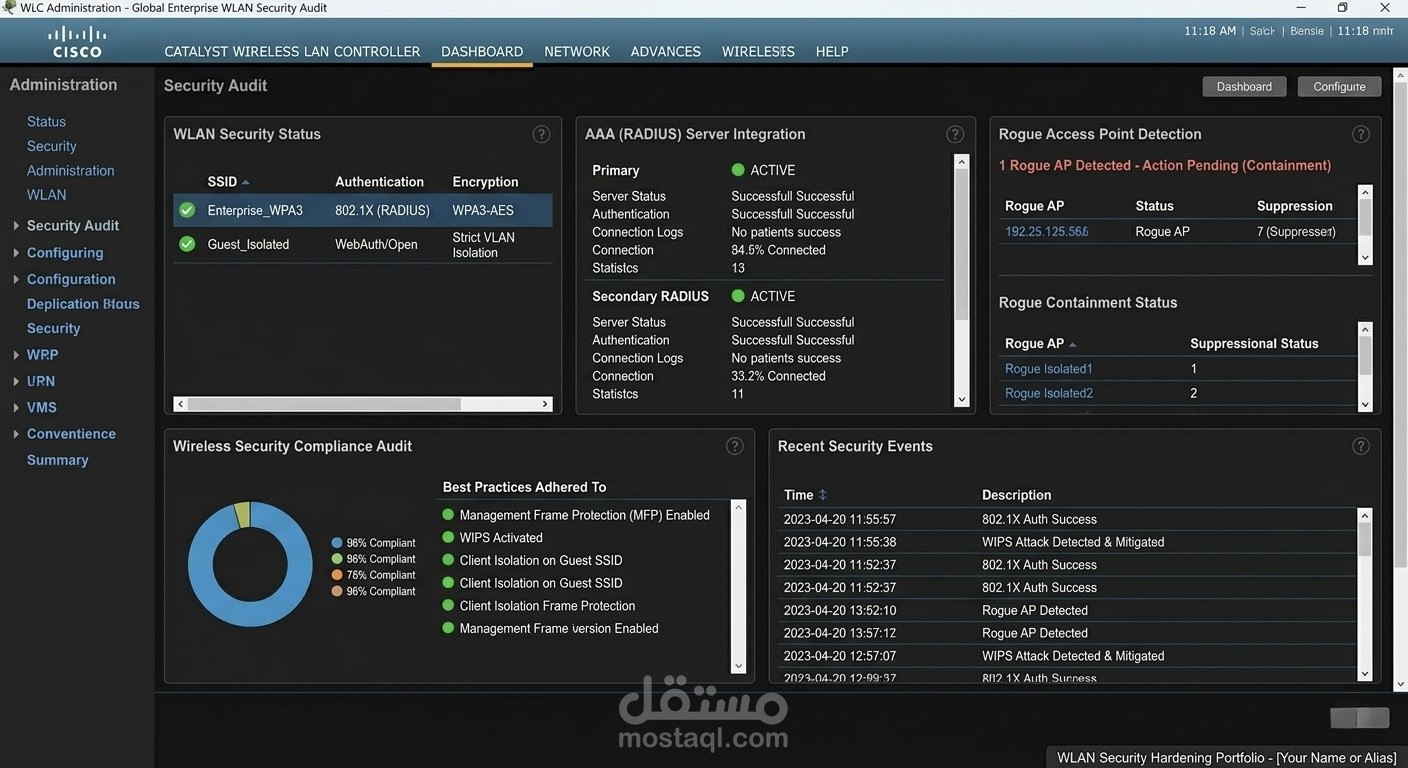Expand Security Audit tree item

[16, 226]
